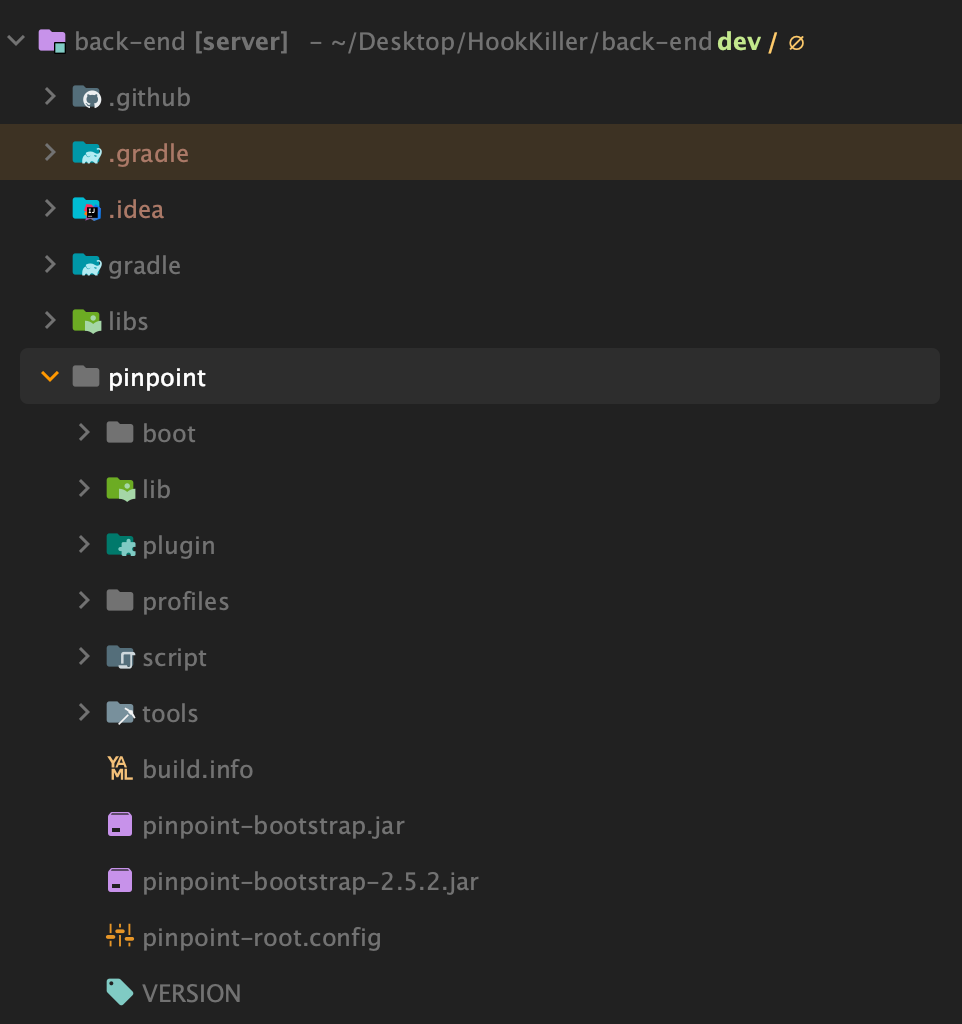Expand the gradle folder chevron
Image resolution: width=962 pixels, height=1024 pixels.
pos(50,264)
